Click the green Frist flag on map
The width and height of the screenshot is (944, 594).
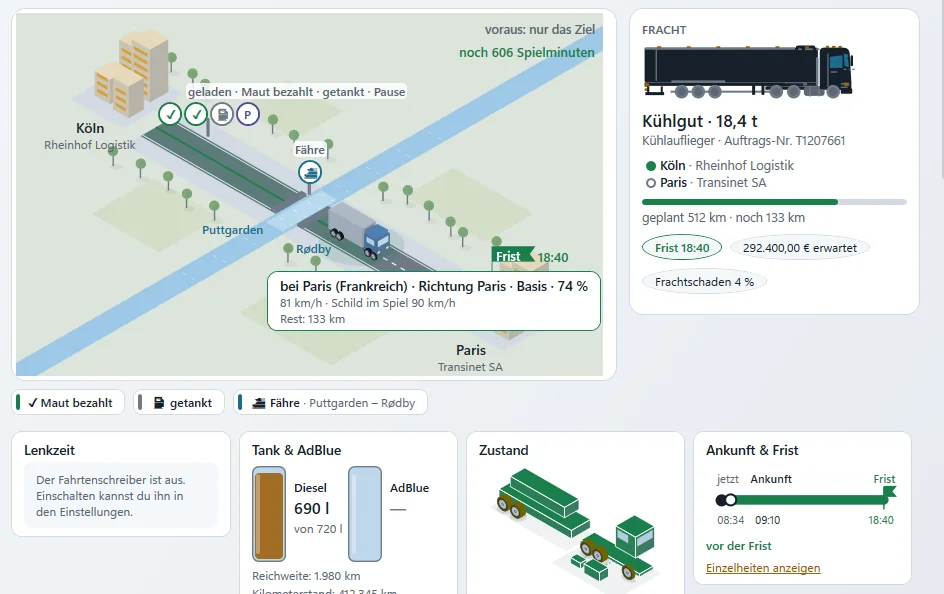(x=512, y=256)
